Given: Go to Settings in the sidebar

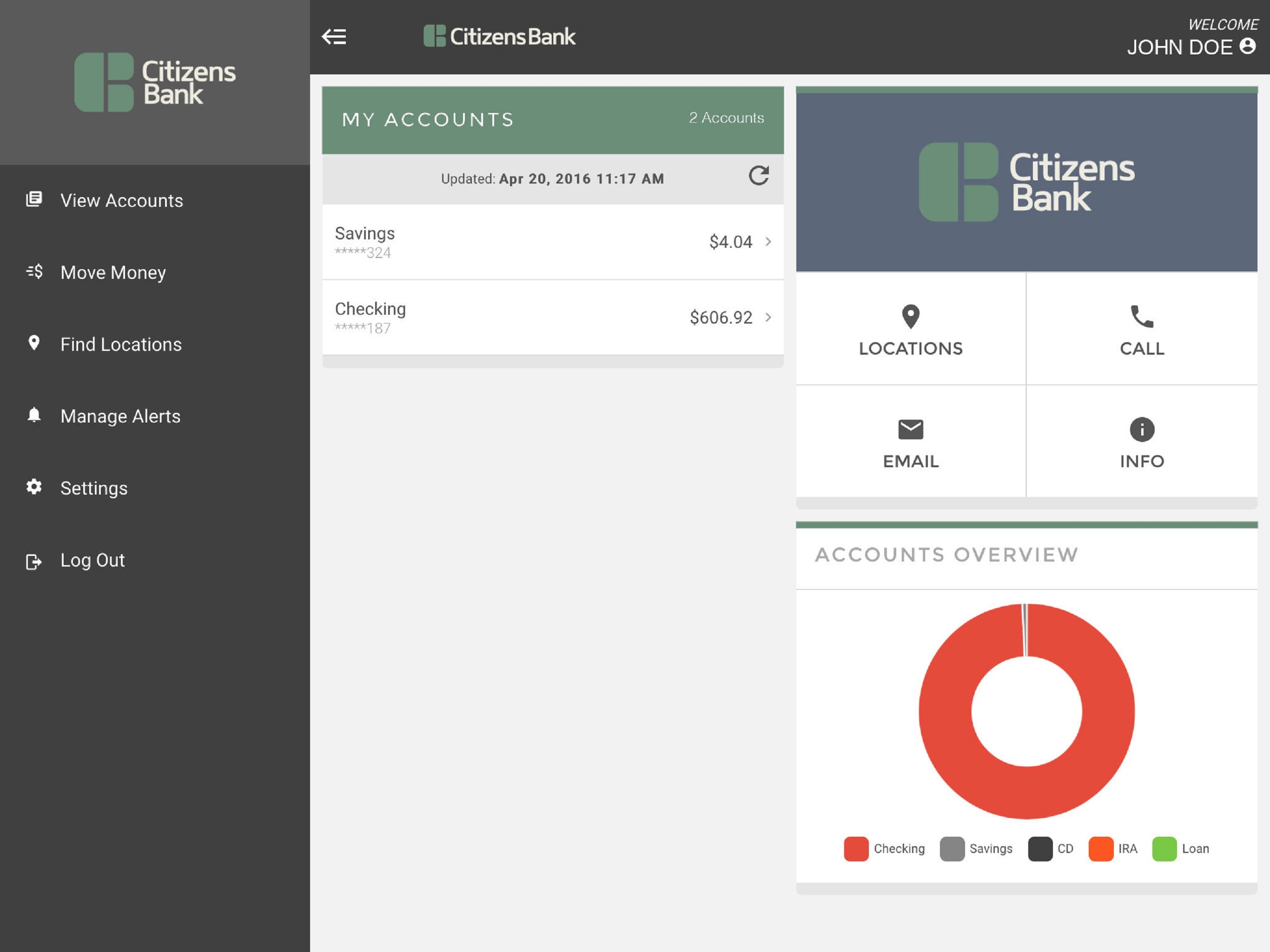Looking at the screenshot, I should pos(94,488).
